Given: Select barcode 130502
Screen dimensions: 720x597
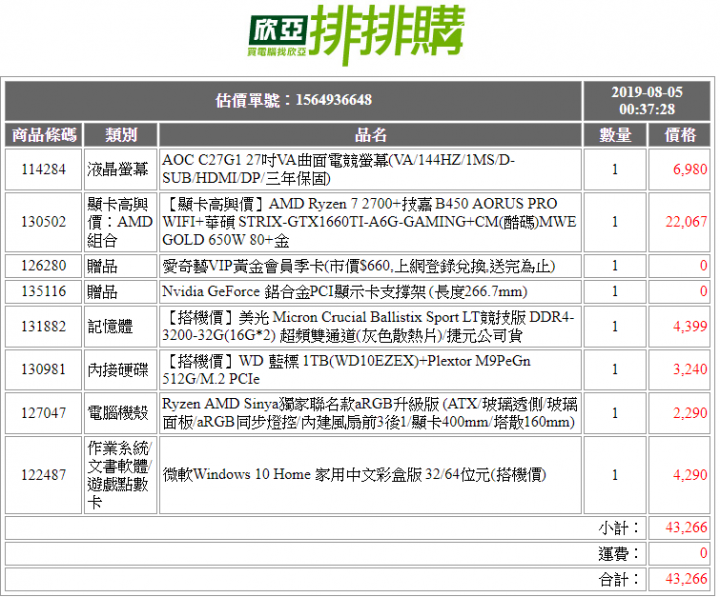Looking at the screenshot, I should [44, 222].
